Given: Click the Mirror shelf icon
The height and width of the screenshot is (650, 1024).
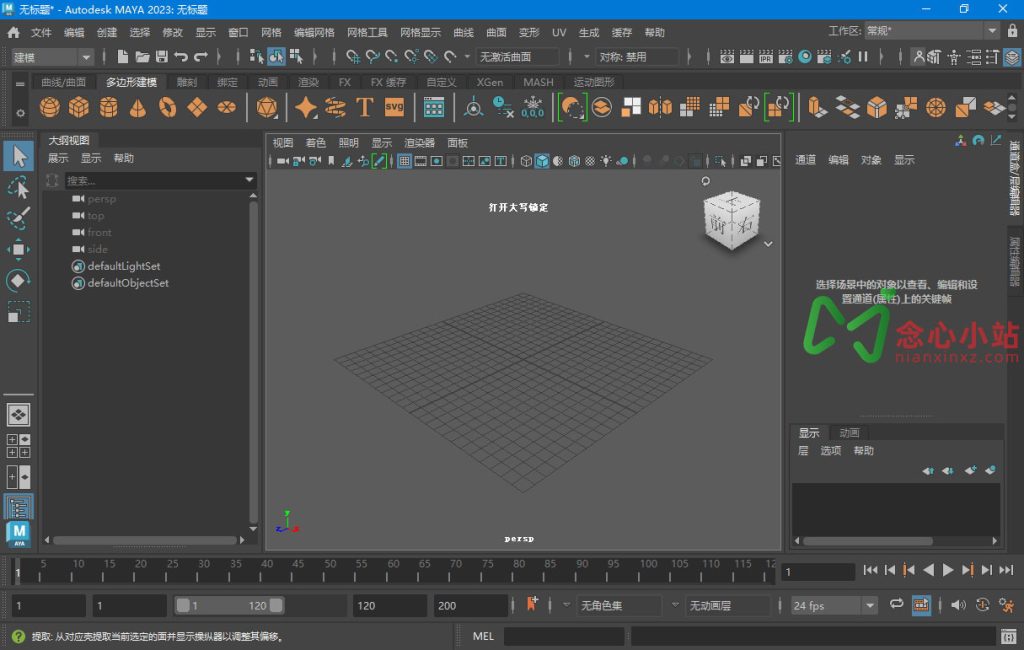Looking at the screenshot, I should [660, 107].
